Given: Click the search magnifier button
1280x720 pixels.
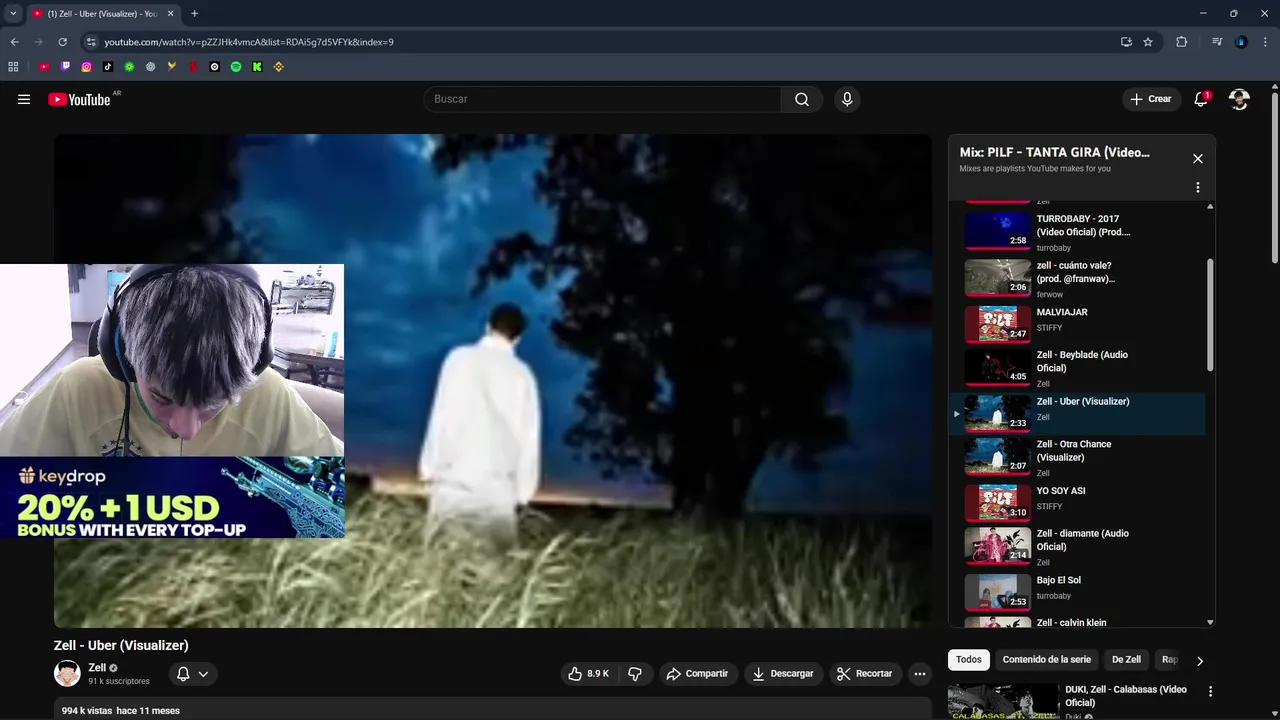Looking at the screenshot, I should (x=802, y=99).
